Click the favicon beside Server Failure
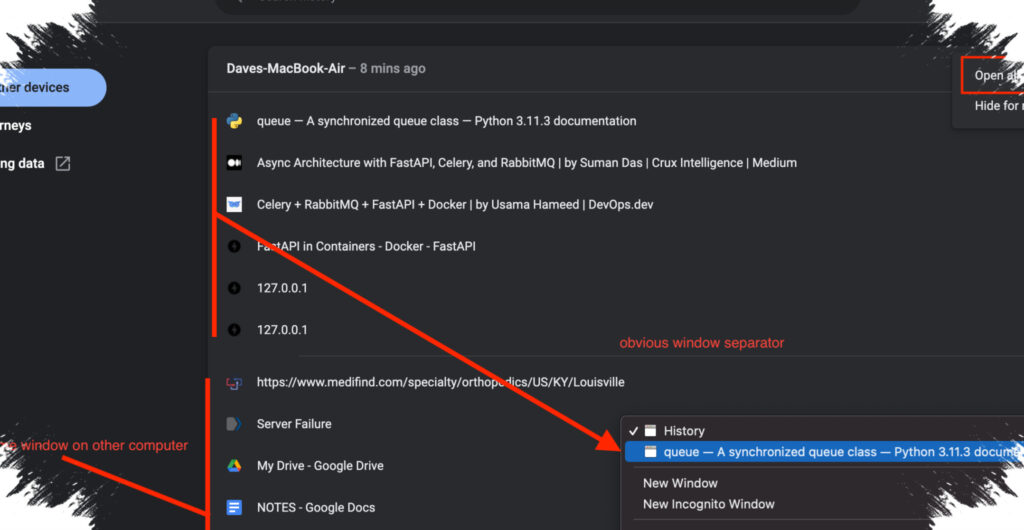 [x=234, y=424]
